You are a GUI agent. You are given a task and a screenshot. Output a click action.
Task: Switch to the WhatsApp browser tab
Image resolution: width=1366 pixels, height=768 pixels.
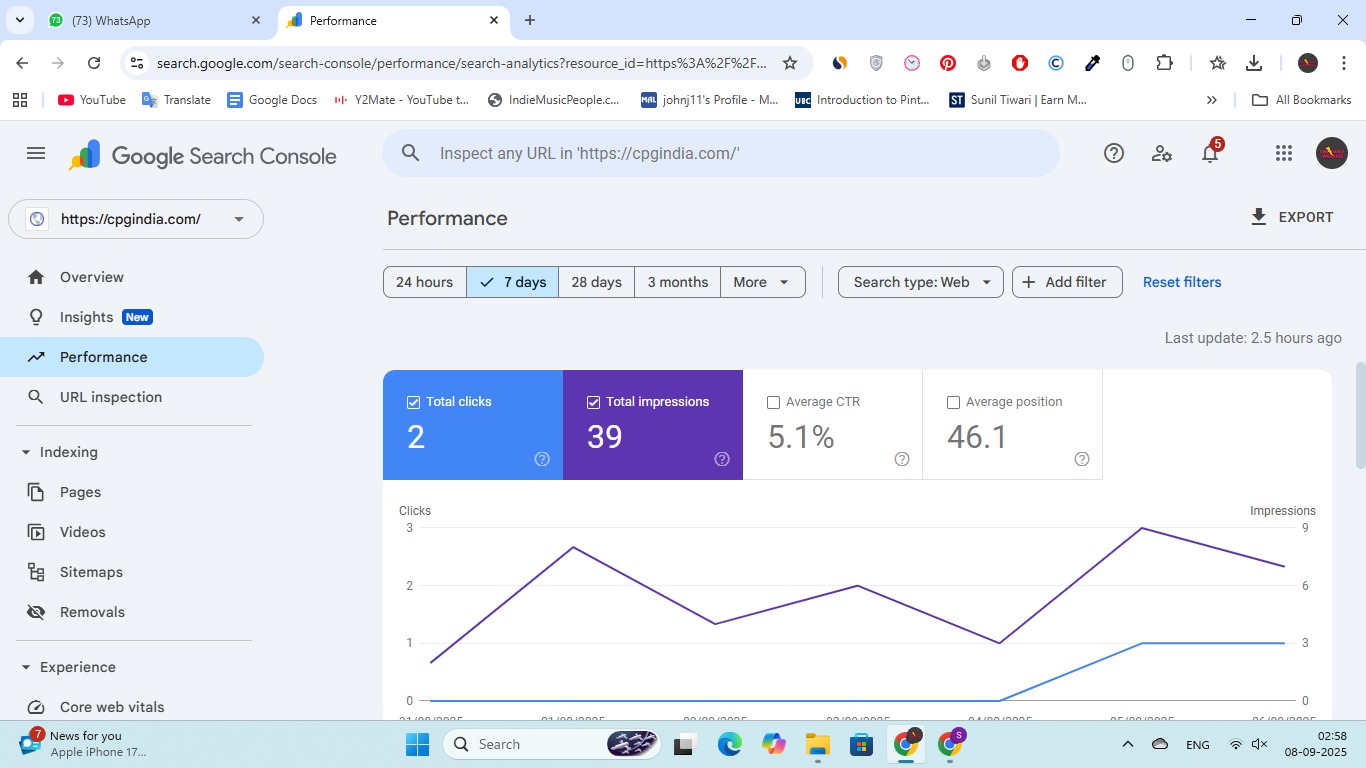pos(155,20)
